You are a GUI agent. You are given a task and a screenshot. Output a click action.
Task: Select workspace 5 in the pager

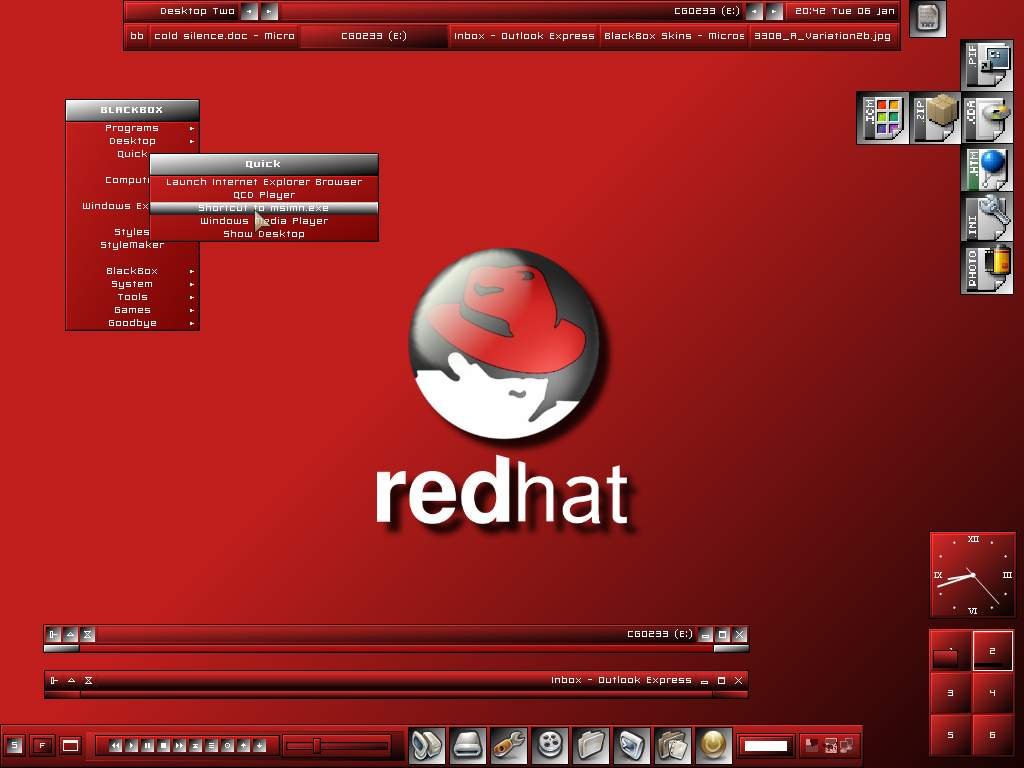(x=950, y=735)
